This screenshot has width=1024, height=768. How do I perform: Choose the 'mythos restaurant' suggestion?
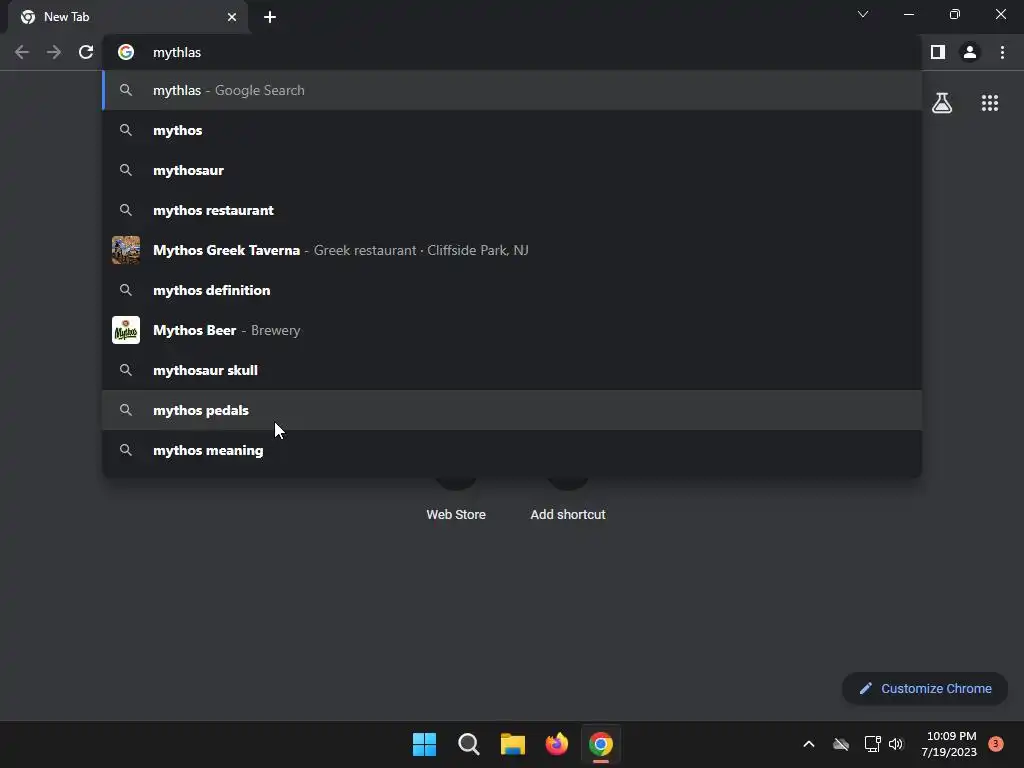[x=512, y=210]
